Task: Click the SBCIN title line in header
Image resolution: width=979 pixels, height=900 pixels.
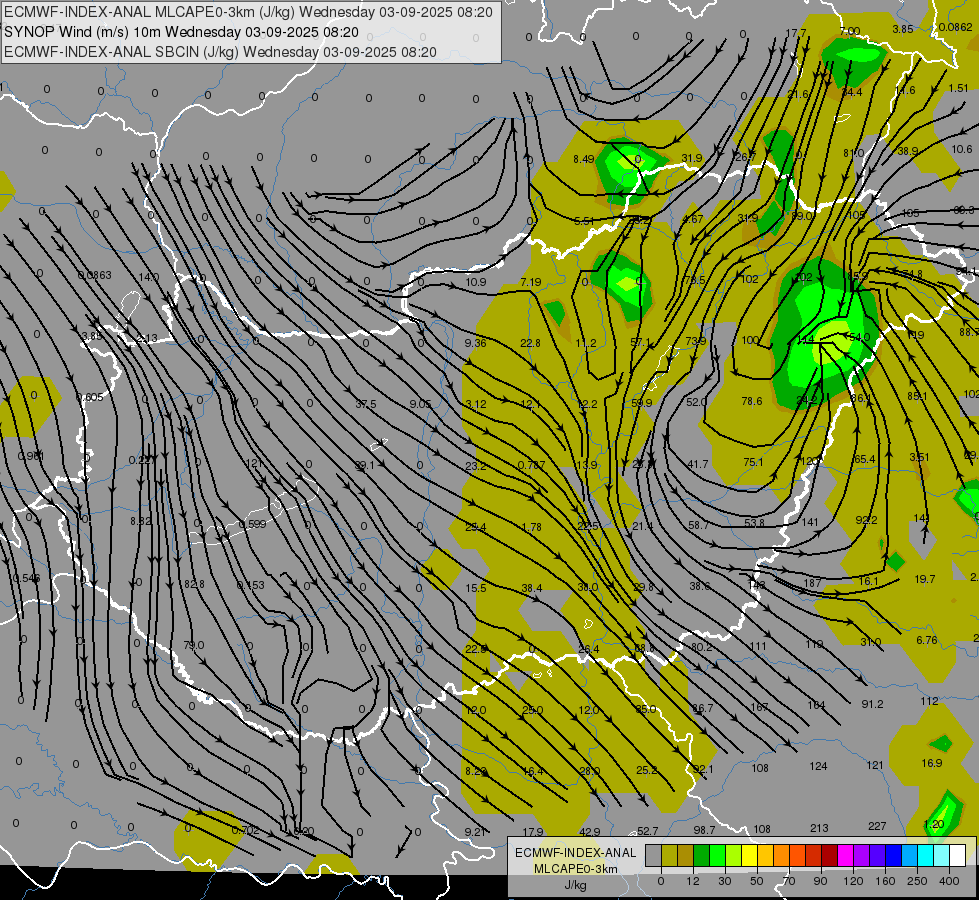Action: pos(220,52)
